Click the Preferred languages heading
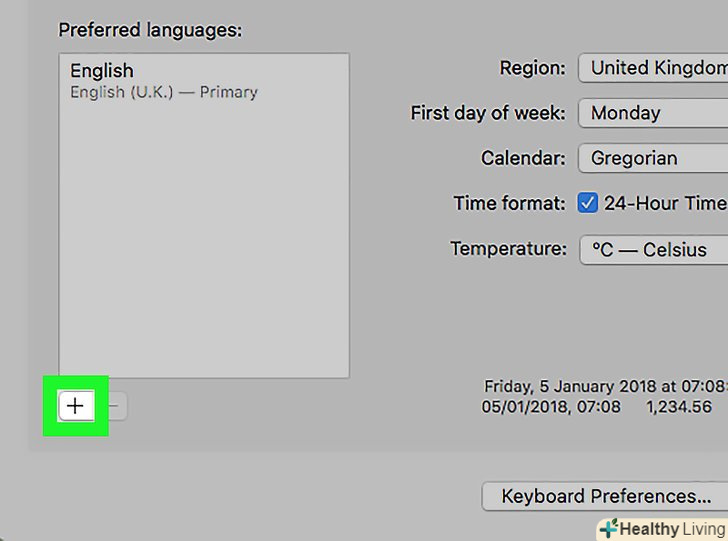The width and height of the screenshot is (728, 541). [150, 30]
